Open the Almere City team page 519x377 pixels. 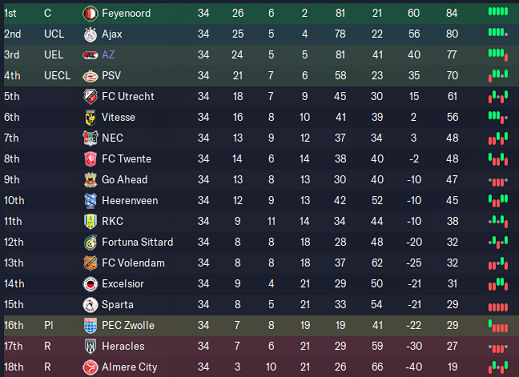coord(129,367)
